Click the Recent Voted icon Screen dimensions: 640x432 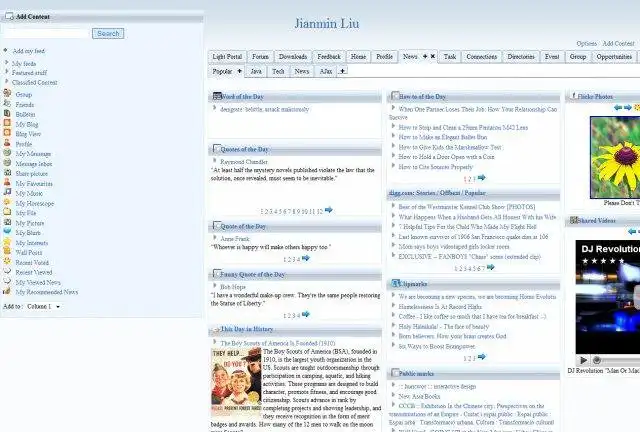coord(7,261)
